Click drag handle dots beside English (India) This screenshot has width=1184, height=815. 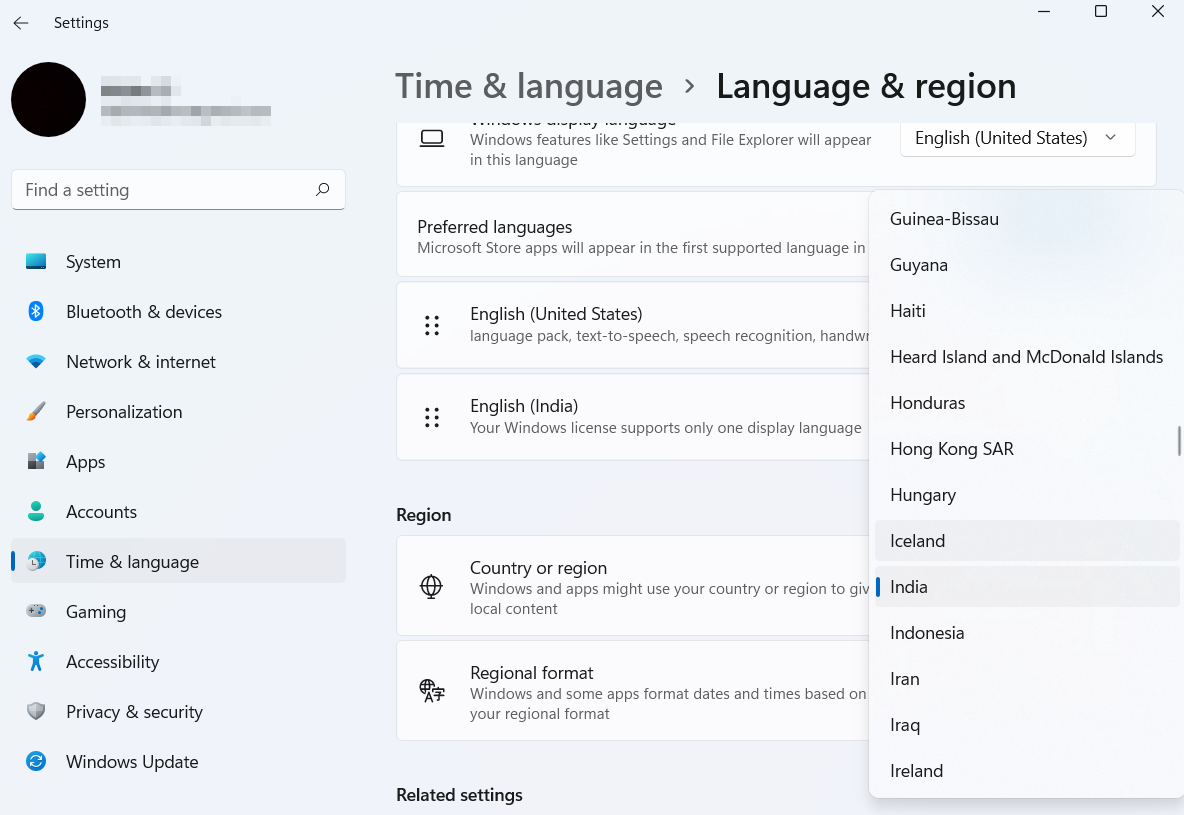432,417
